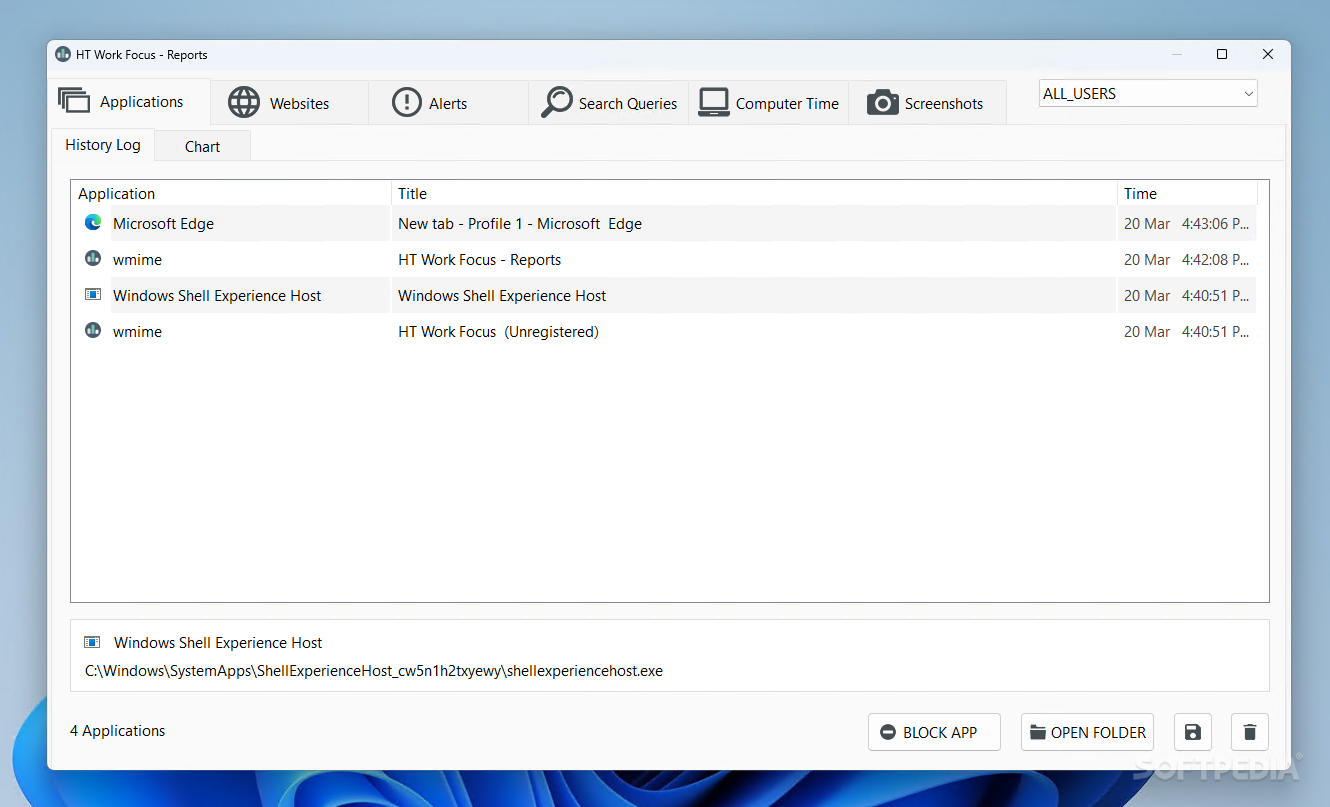
Task: Open the Applications tab
Action: pyautogui.click(x=130, y=102)
